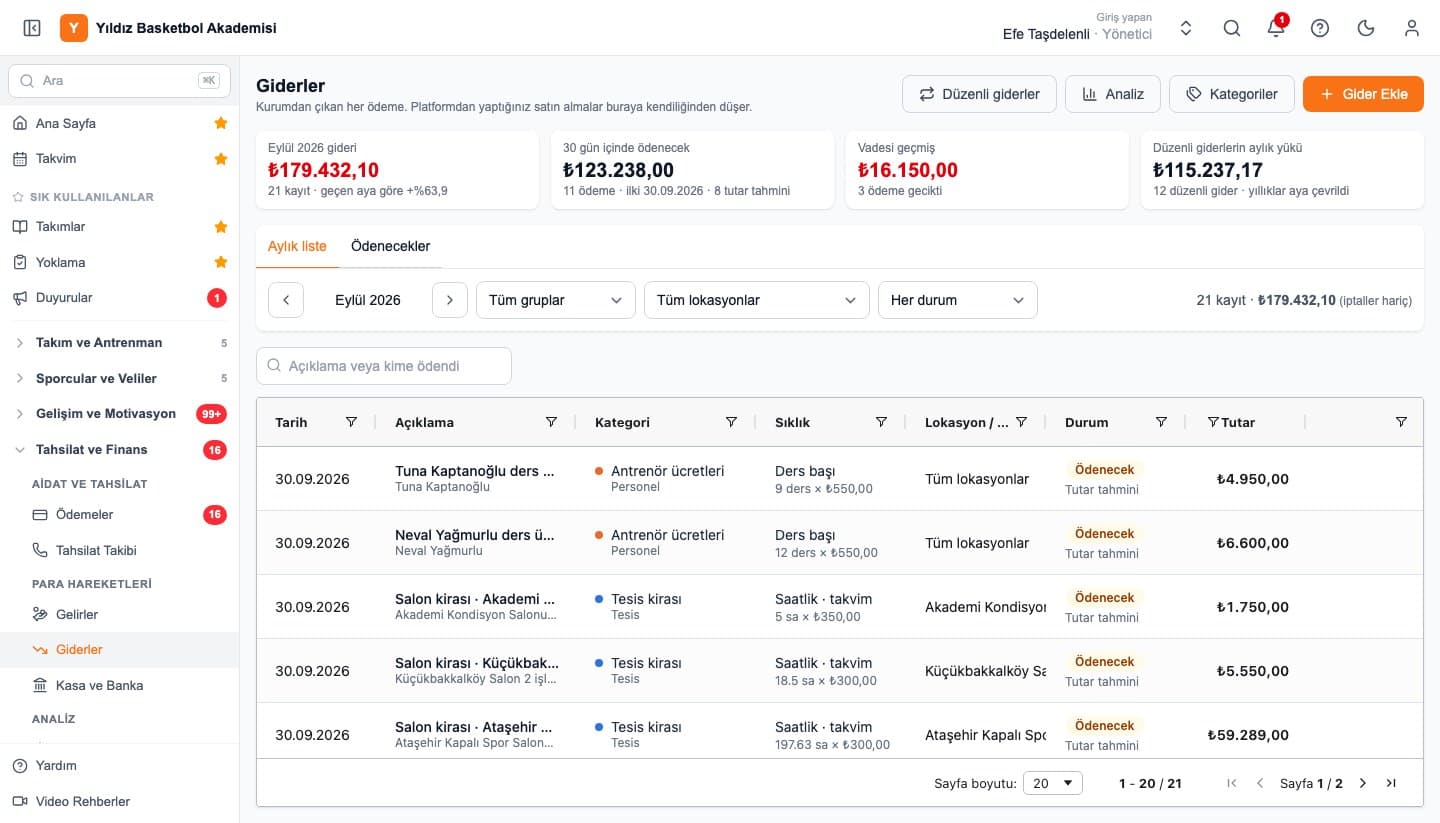The height and width of the screenshot is (823, 1440).
Task: Collapse Tahsilat ve Finans section
Action: (x=120, y=450)
